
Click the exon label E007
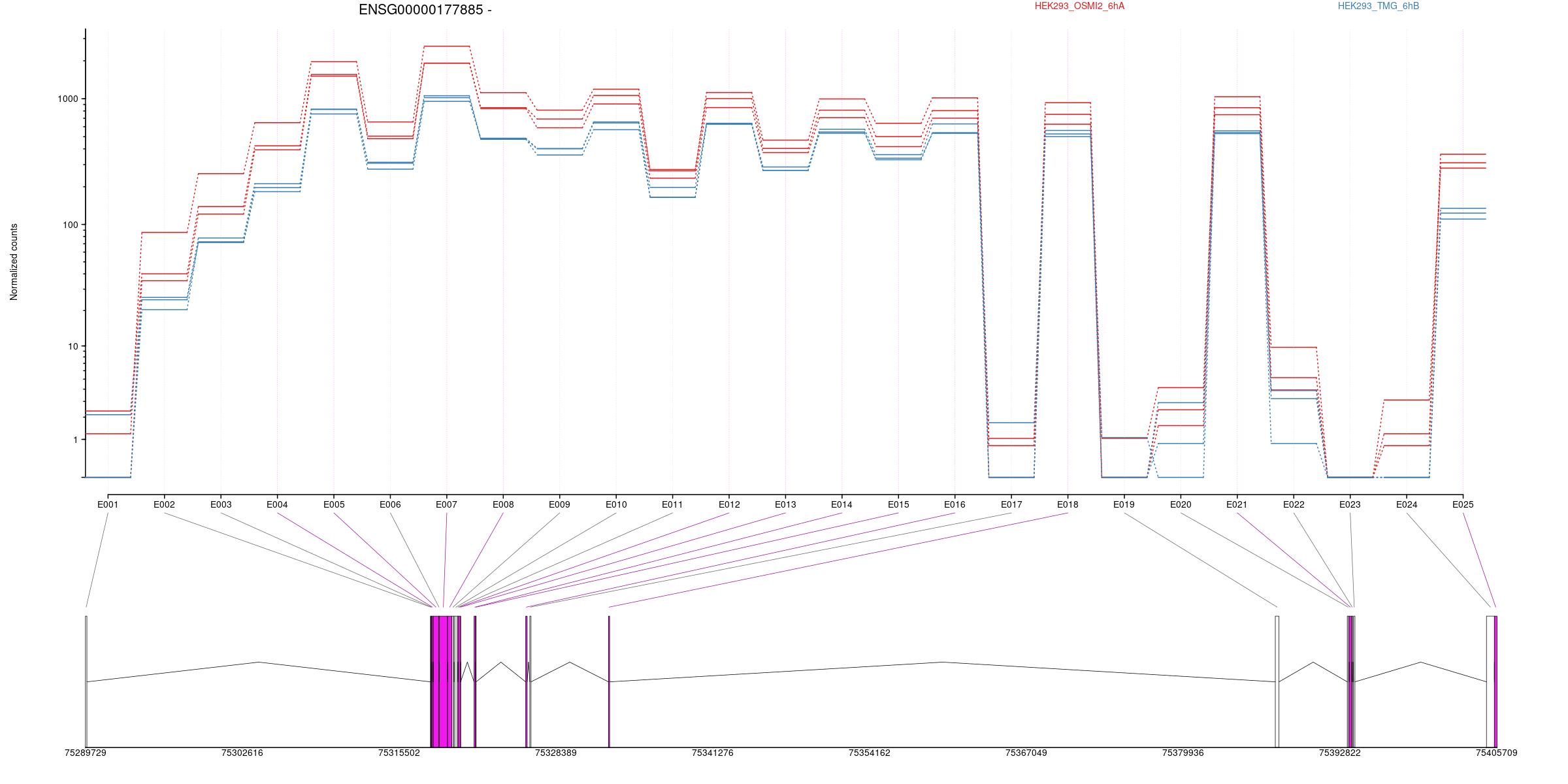tap(447, 504)
